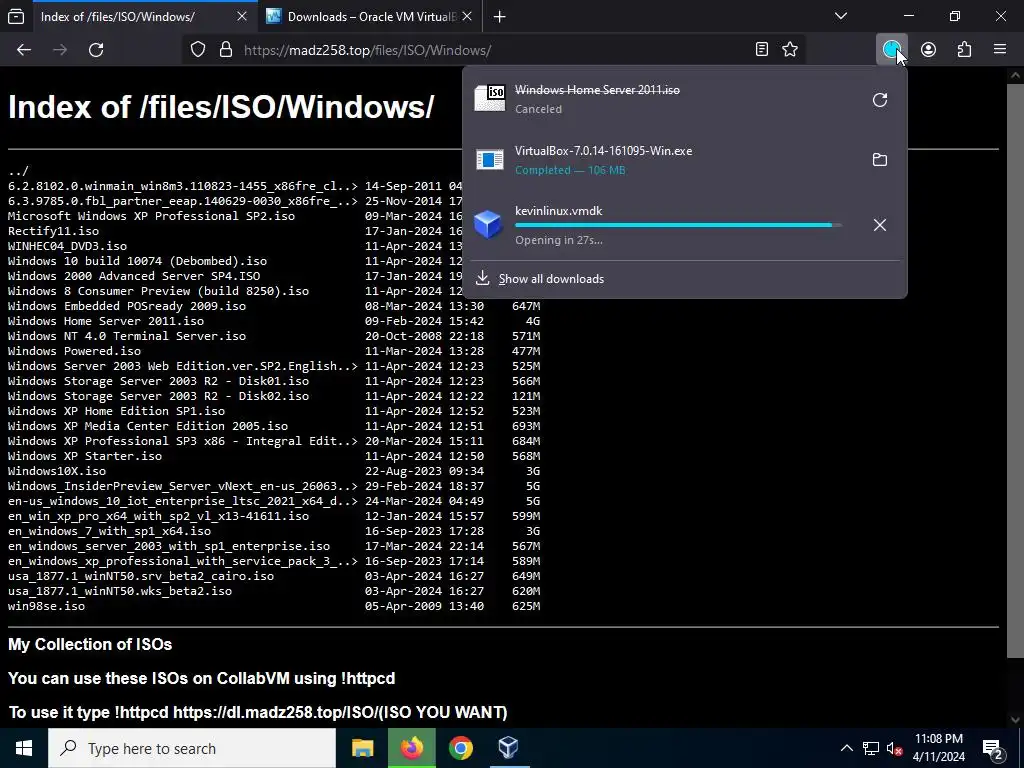Download Windows Storage Server 2003 R2 - Disk02.iso
Viewport: 1024px width, 768px height.
coord(159,396)
